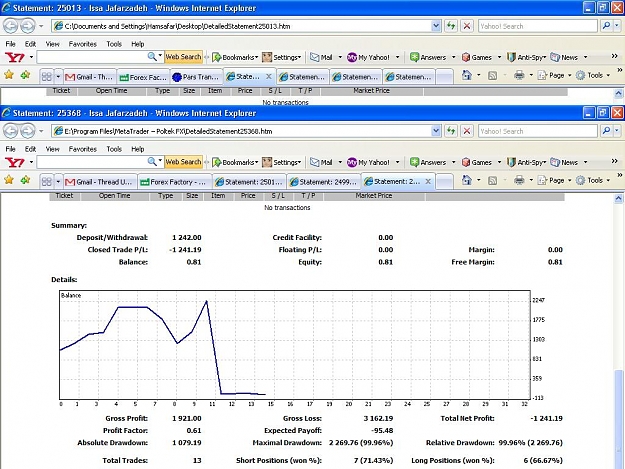The image size is (625, 469).
Task: Click Quick Tabs icon in Statement 25368 window
Action: (47, 182)
